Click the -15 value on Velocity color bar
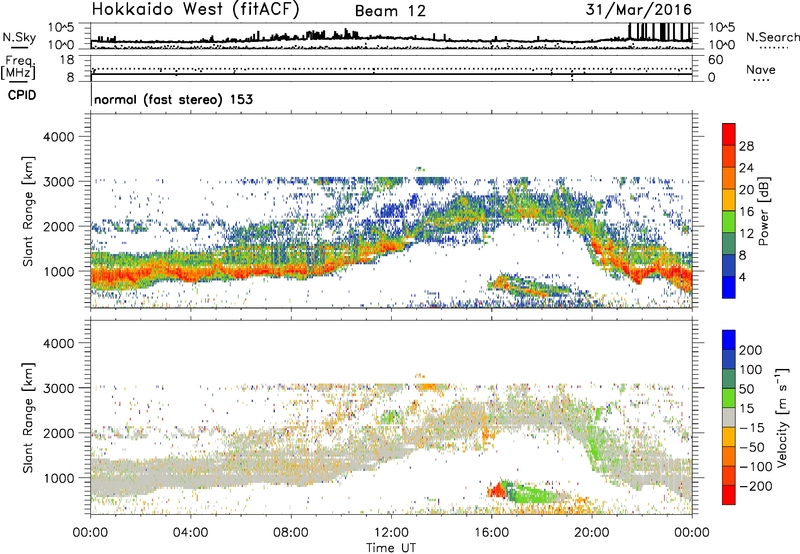 [752, 428]
